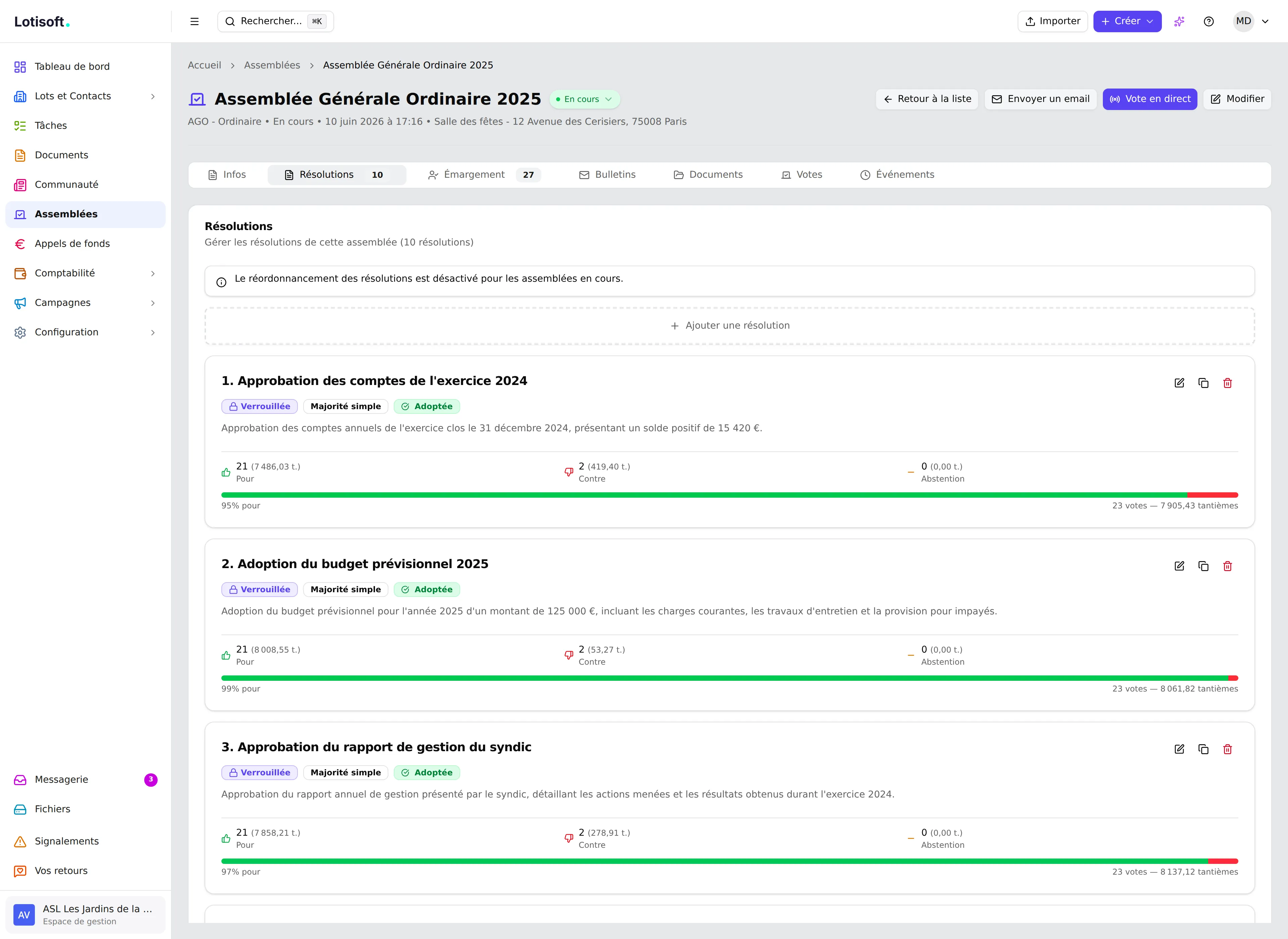This screenshot has width=1288, height=939.
Task: Click "95% pour" label
Action: pyautogui.click(x=240, y=506)
